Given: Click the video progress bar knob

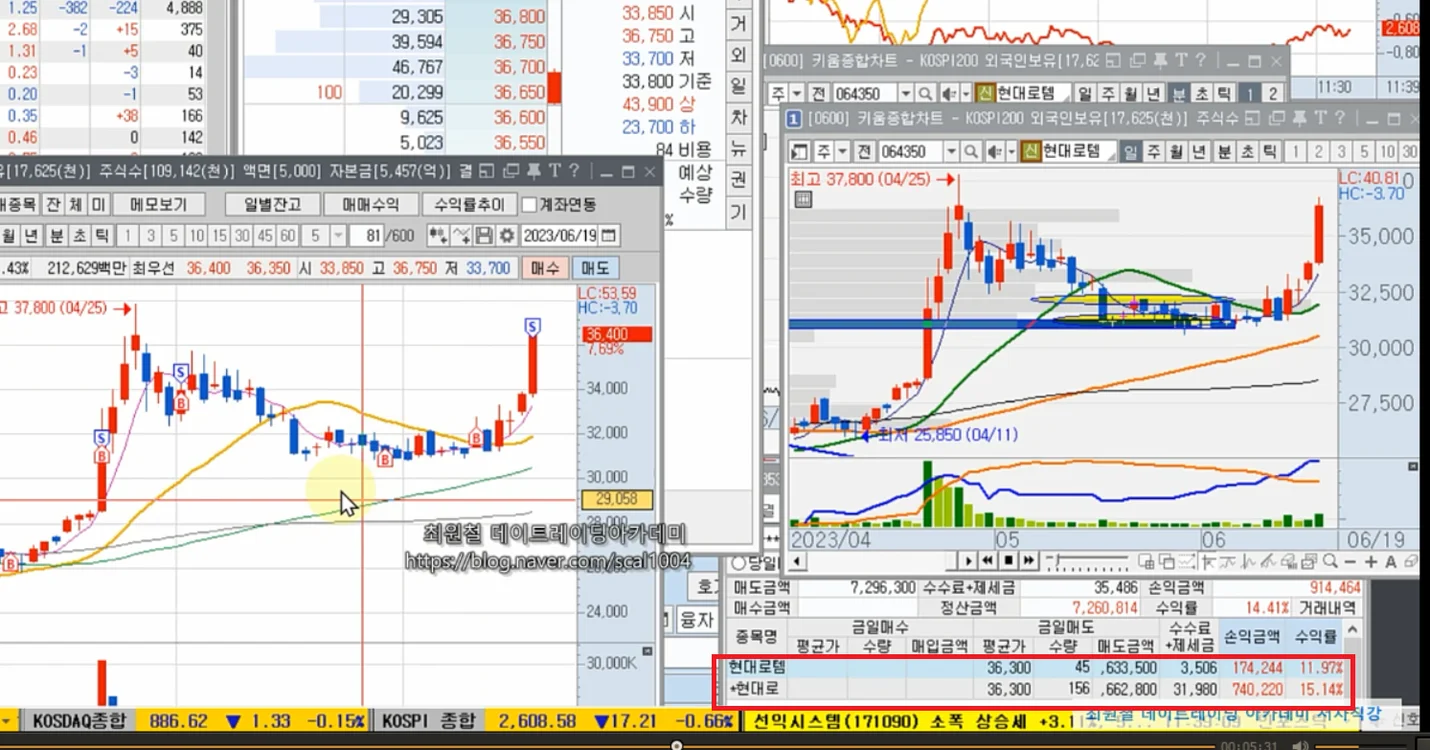Looking at the screenshot, I should (677, 745).
